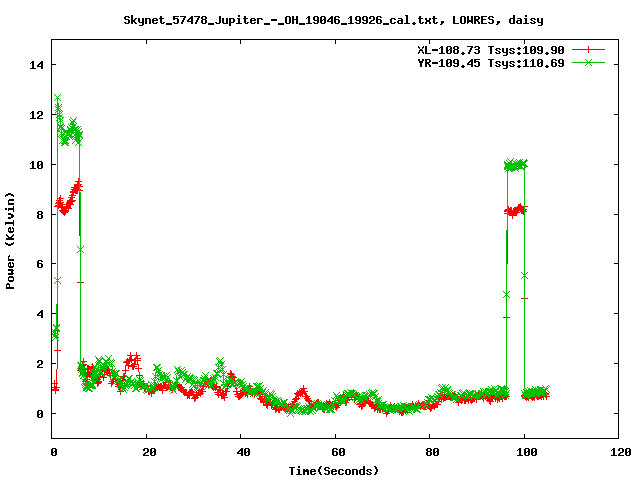Click the Power (Kelvin) y-axis label
This screenshot has height=480, width=640.
point(10,241)
